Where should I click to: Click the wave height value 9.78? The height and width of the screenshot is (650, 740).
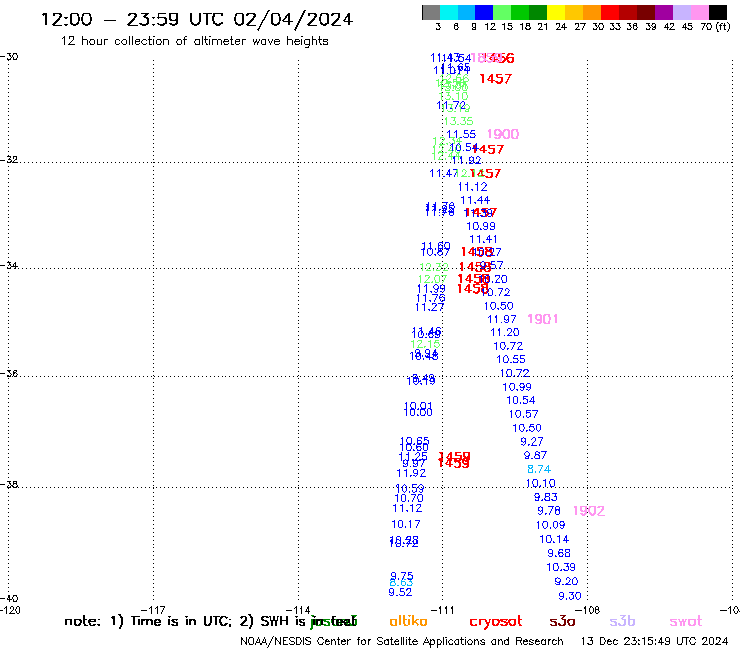[x=549, y=511]
